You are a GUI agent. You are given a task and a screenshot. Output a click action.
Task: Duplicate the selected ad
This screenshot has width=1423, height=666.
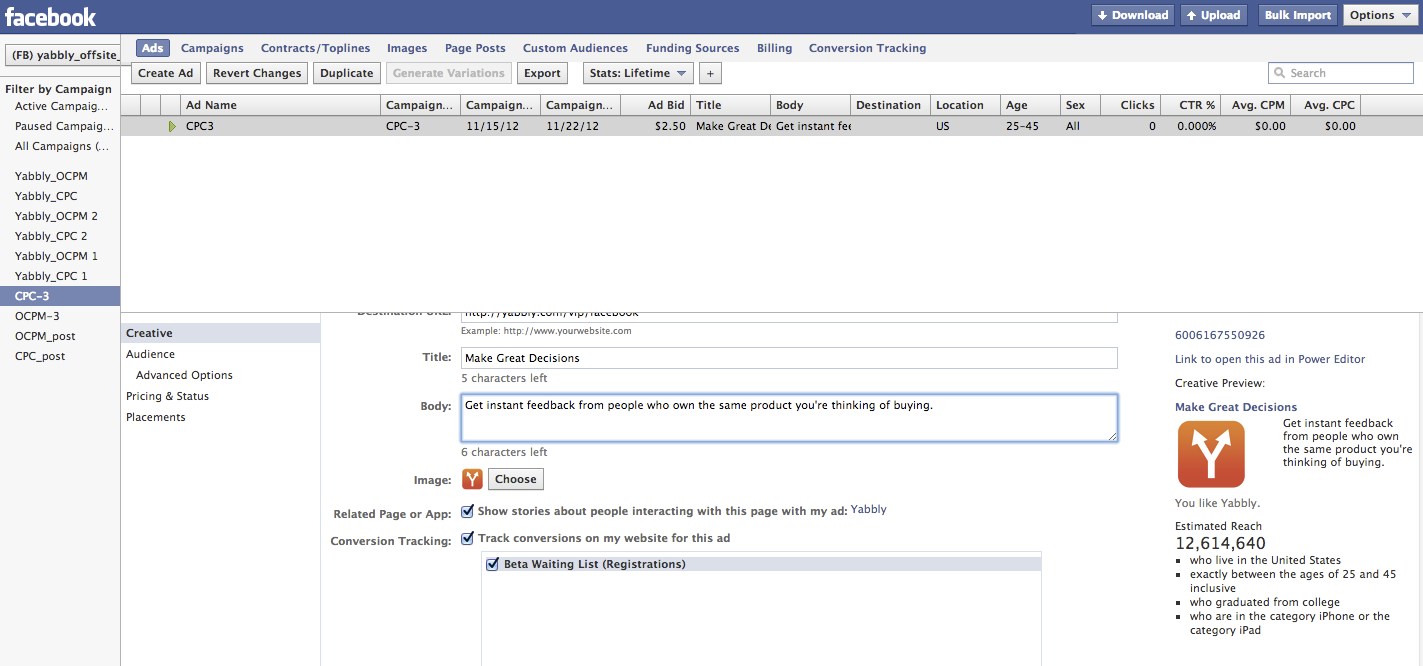coord(347,73)
